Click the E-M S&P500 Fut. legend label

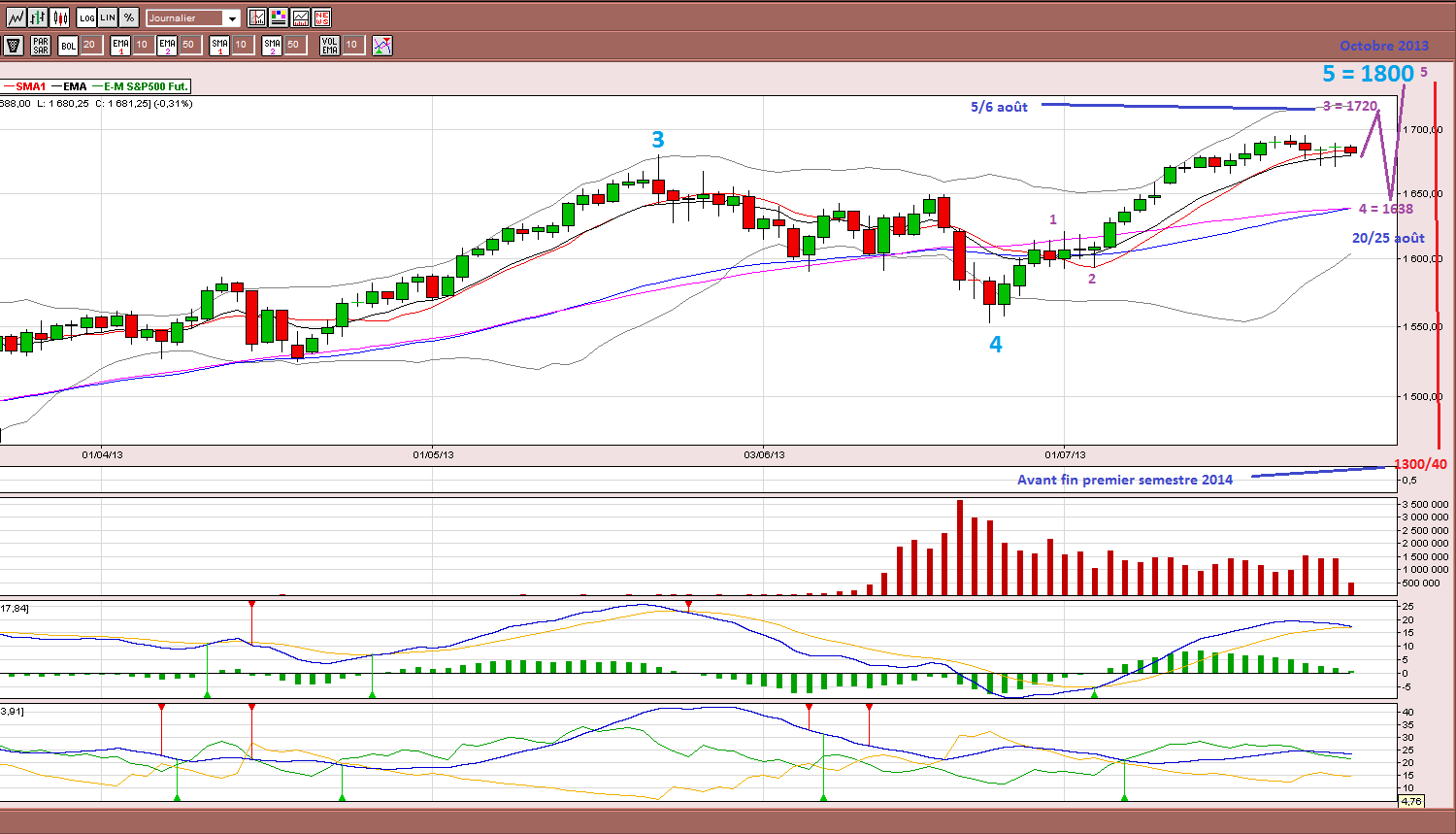[x=140, y=86]
